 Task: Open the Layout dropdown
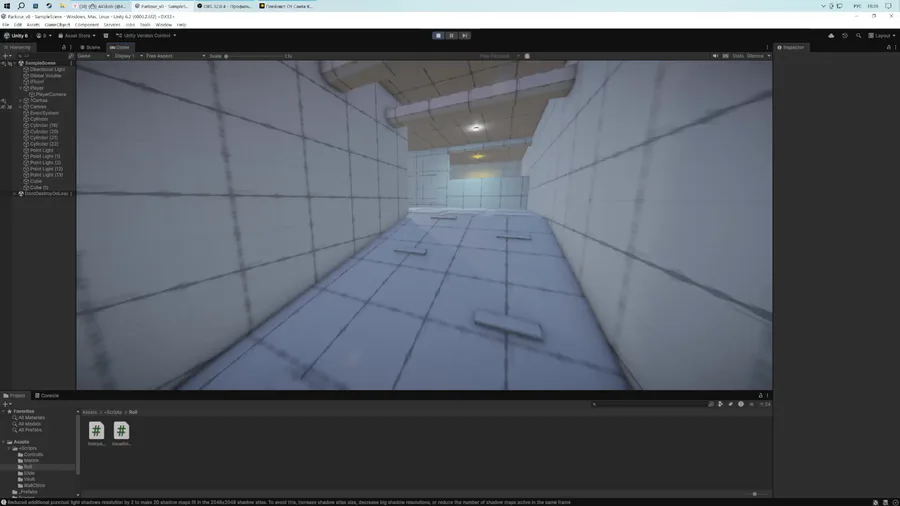(882, 36)
